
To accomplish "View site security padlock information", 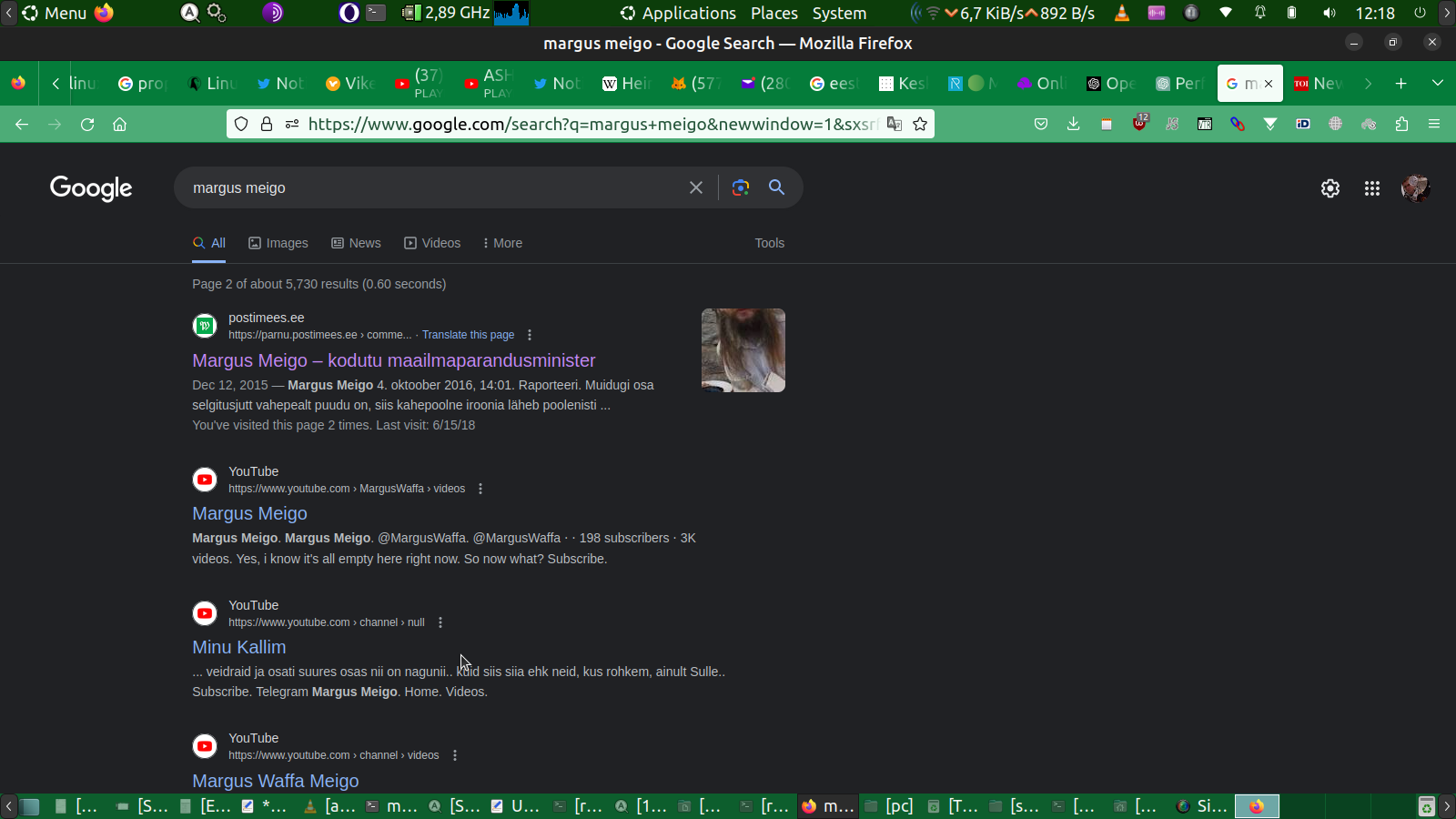I will coord(267,125).
